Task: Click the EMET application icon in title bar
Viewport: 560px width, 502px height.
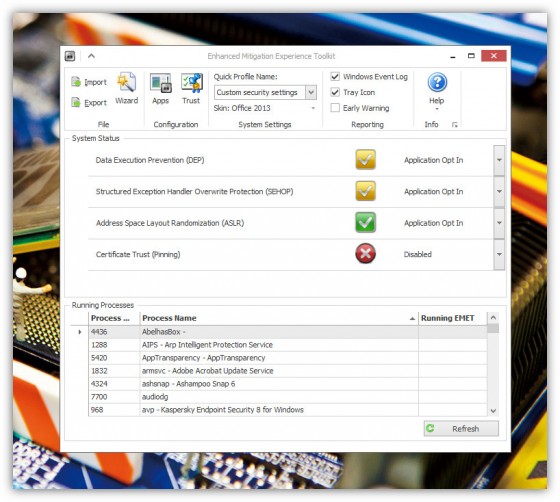Action: click(x=70, y=56)
